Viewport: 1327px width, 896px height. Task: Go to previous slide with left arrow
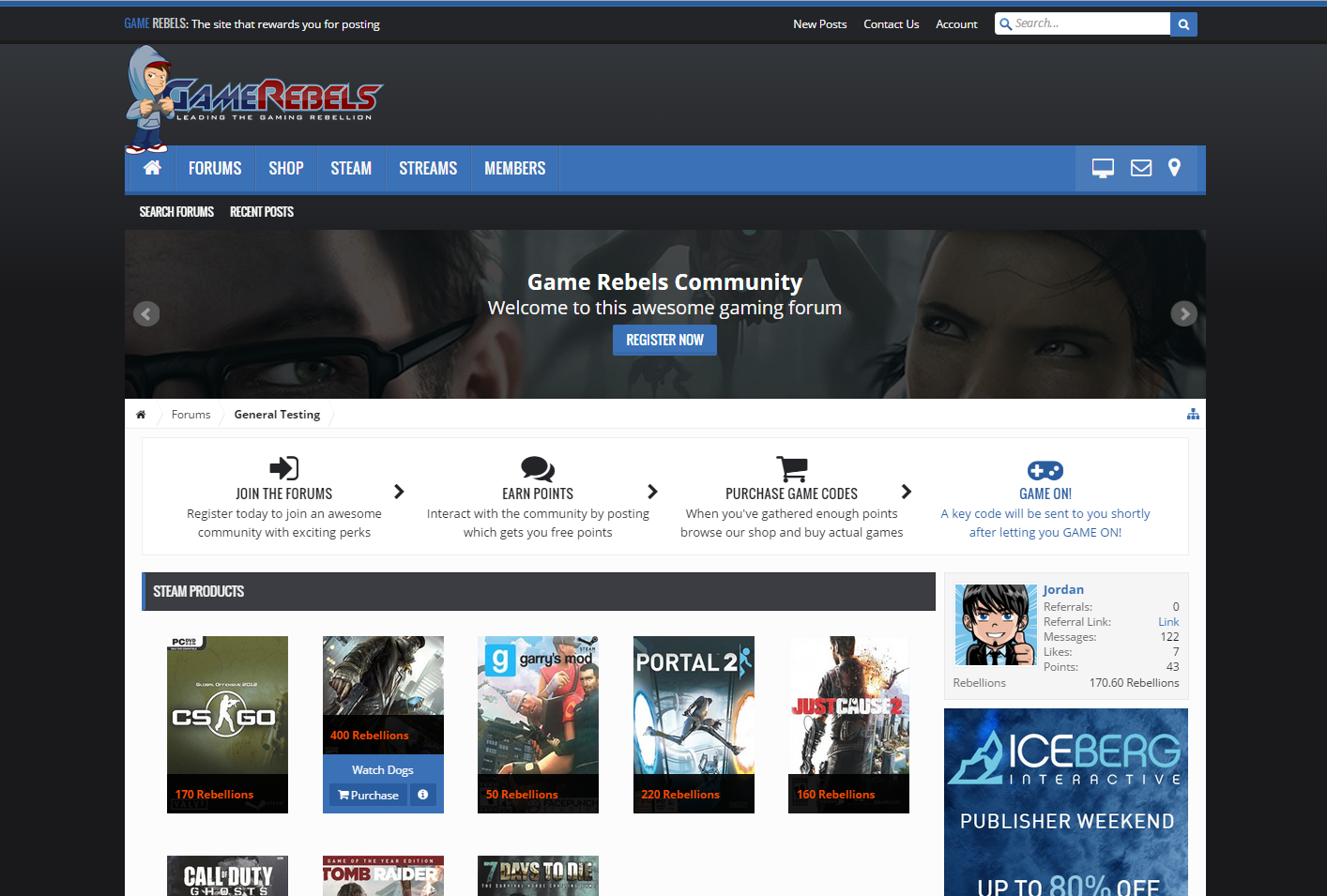(146, 313)
